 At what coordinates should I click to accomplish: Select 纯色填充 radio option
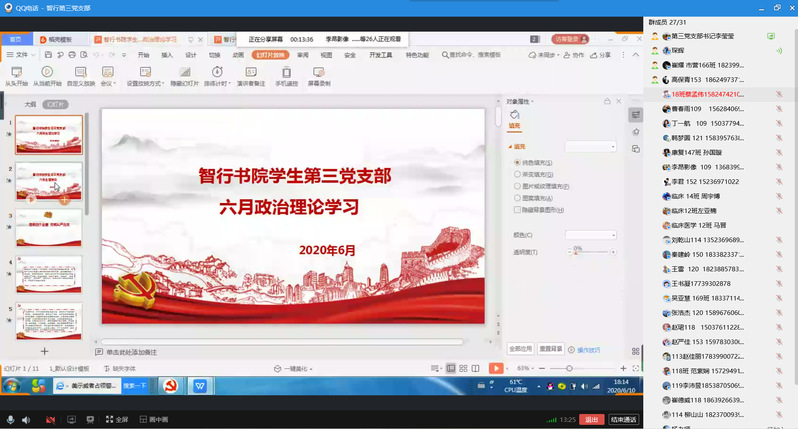(515, 162)
